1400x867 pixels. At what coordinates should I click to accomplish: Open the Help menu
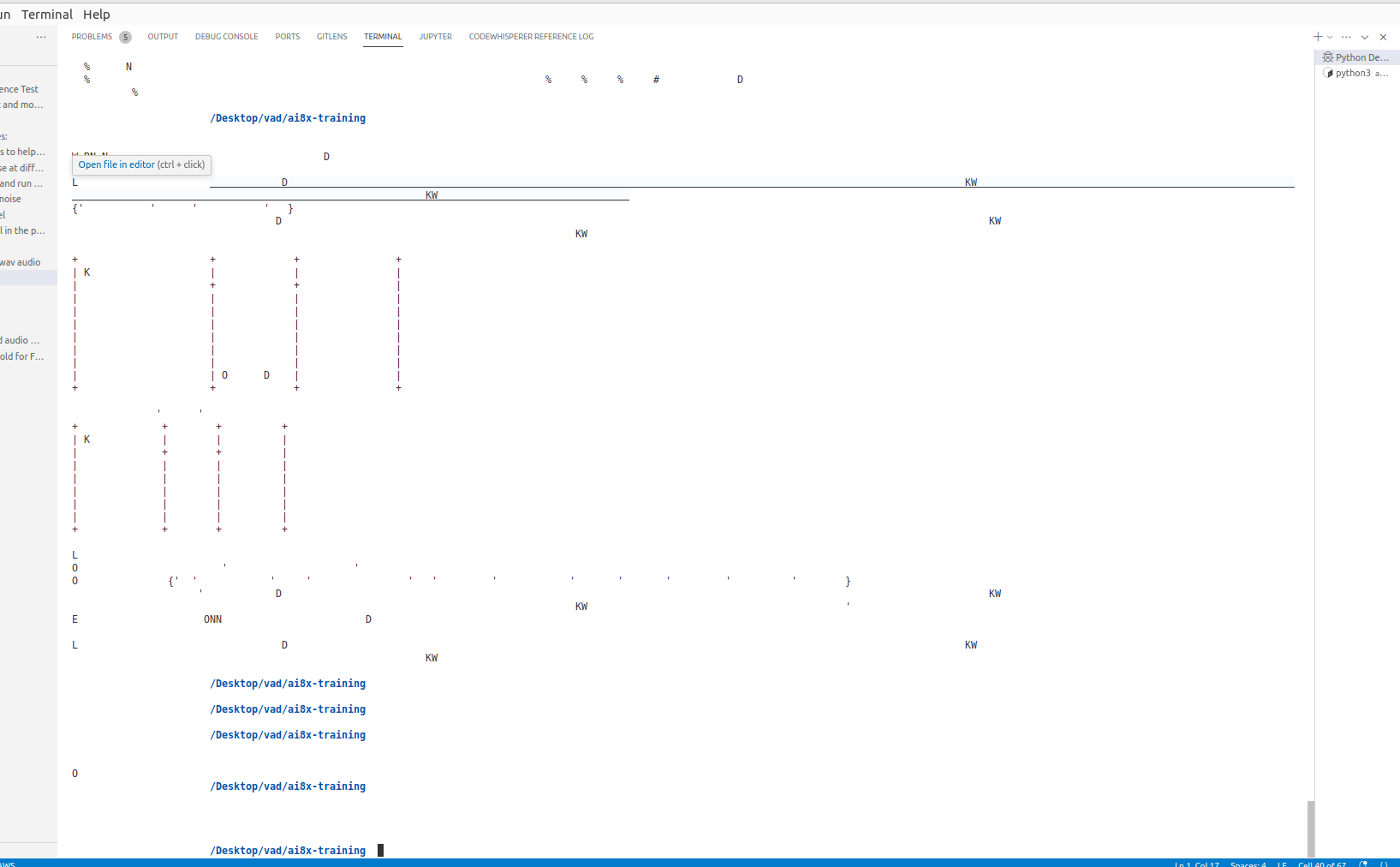pos(97,14)
